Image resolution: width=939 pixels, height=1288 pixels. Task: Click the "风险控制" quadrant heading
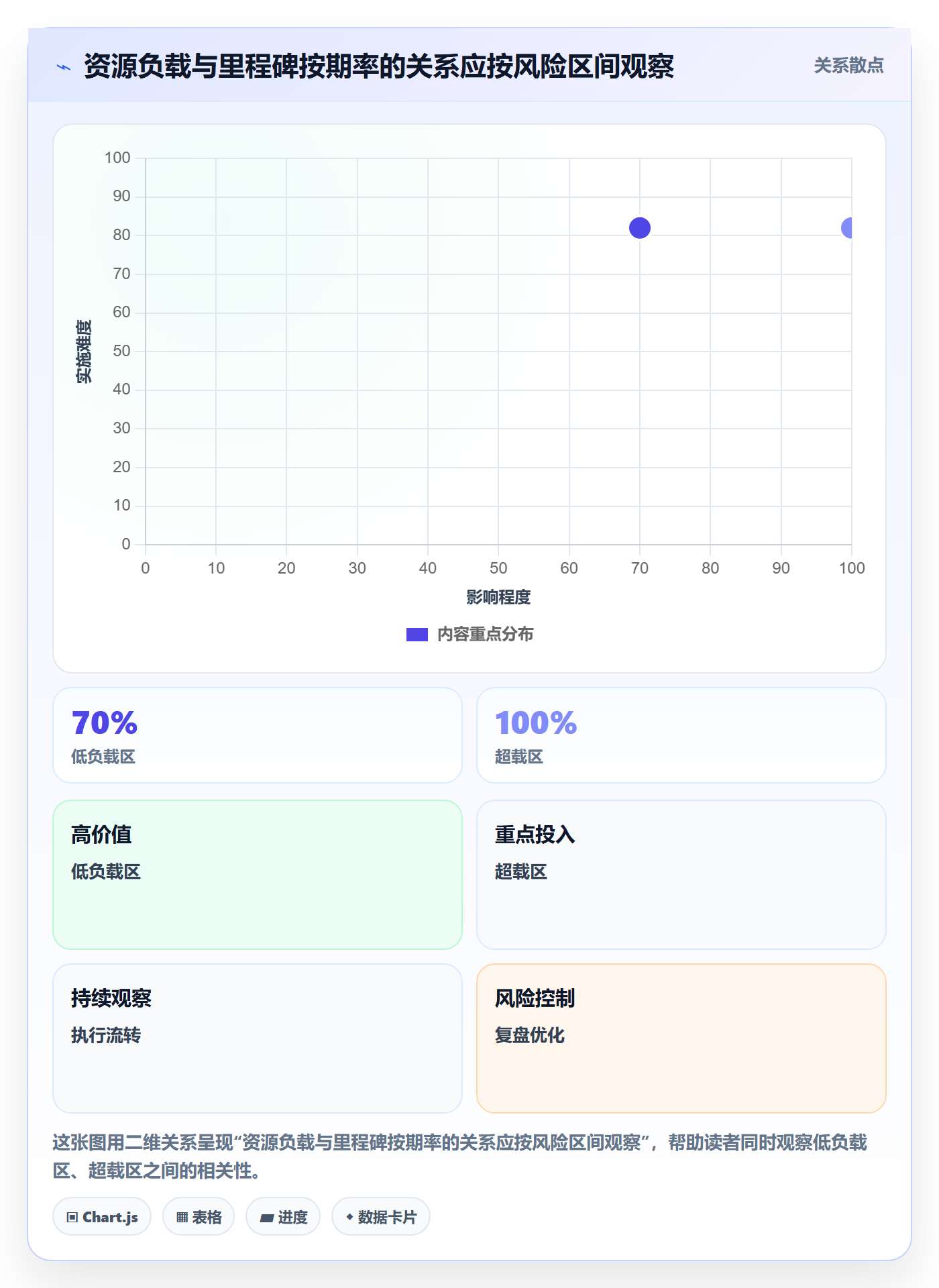pyautogui.click(x=535, y=998)
